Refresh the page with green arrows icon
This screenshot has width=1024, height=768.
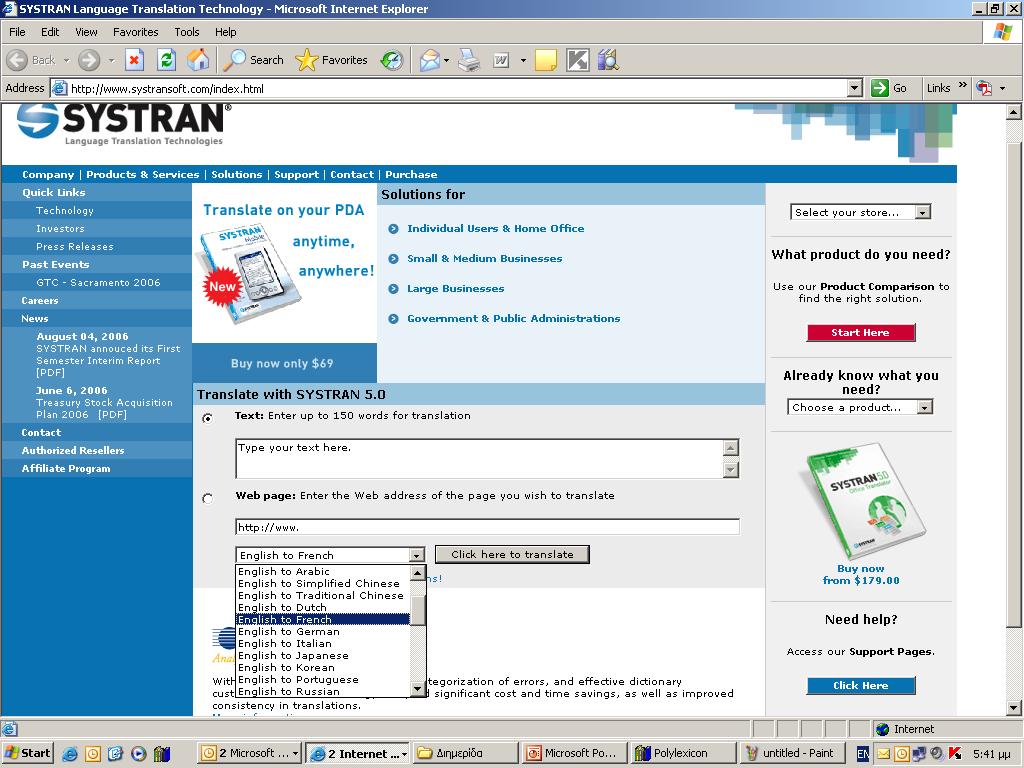167,60
